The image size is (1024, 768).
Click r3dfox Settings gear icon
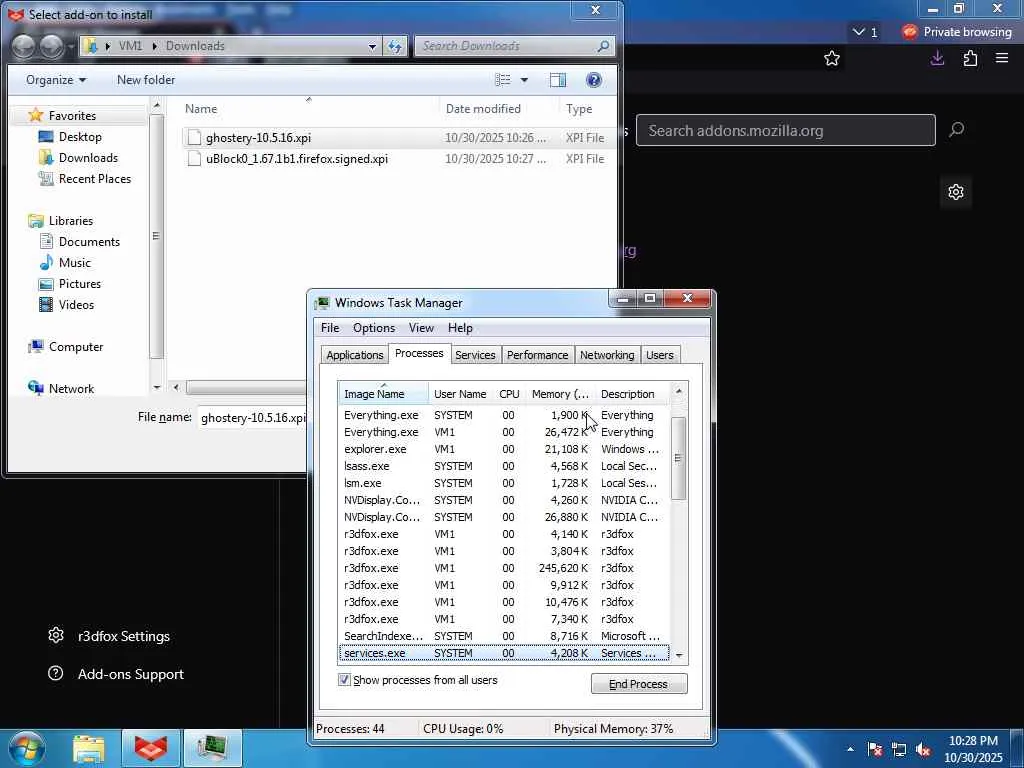pos(56,635)
